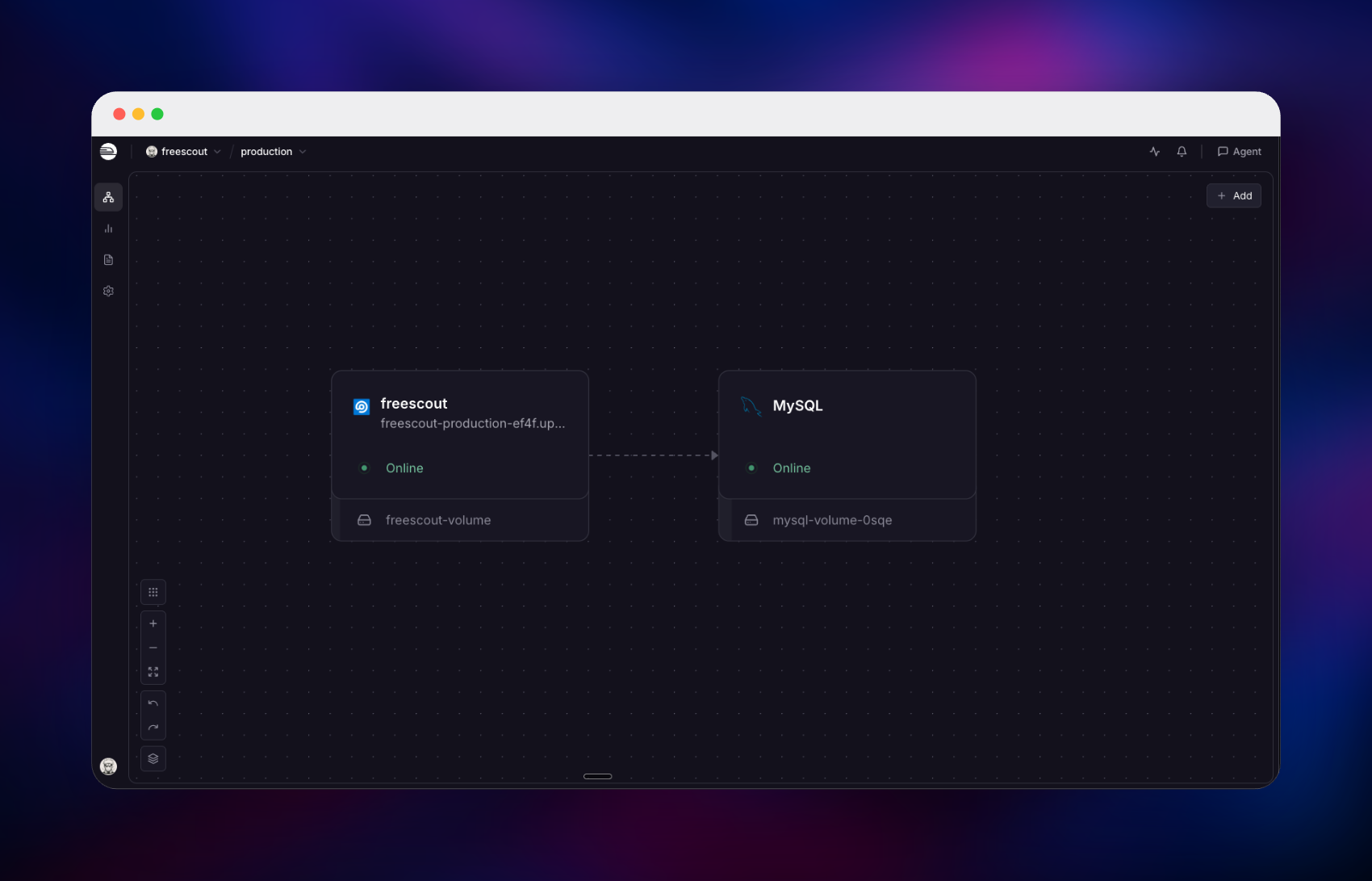Click the Railway logo icon
Image resolution: width=1372 pixels, height=881 pixels.
click(108, 152)
